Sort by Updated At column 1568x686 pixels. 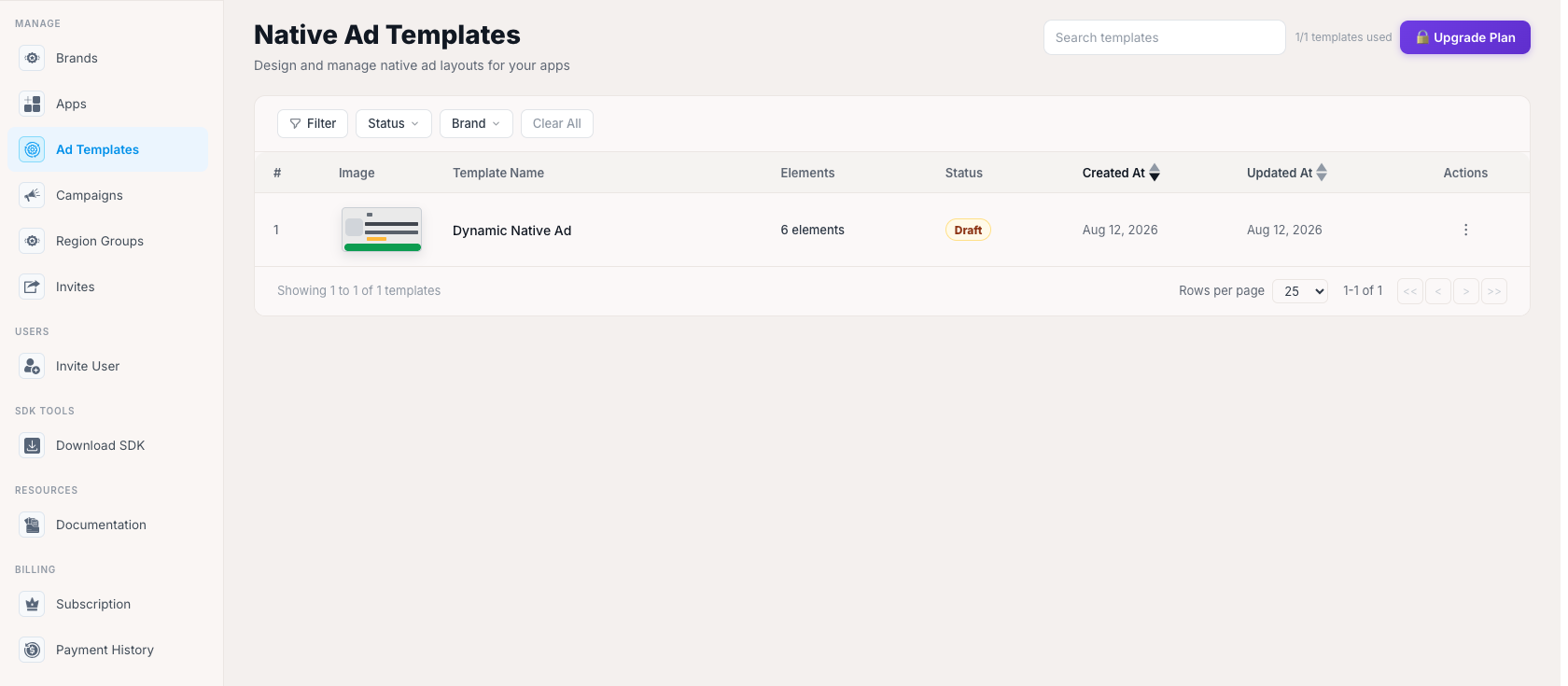pyautogui.click(x=1287, y=173)
